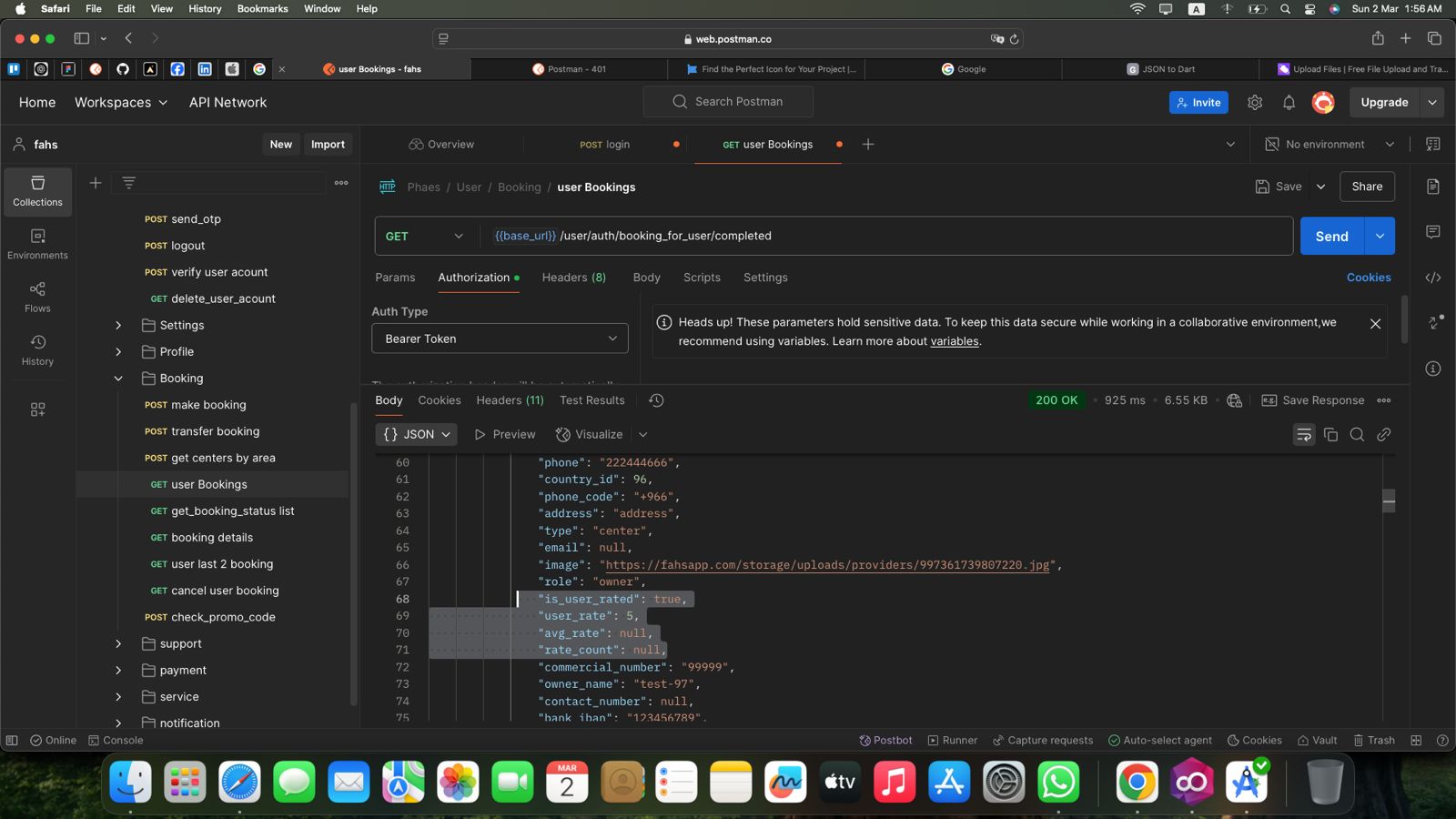Screen dimensions: 1456x819
Task: Switch to Test Results tab
Action: (x=591, y=400)
